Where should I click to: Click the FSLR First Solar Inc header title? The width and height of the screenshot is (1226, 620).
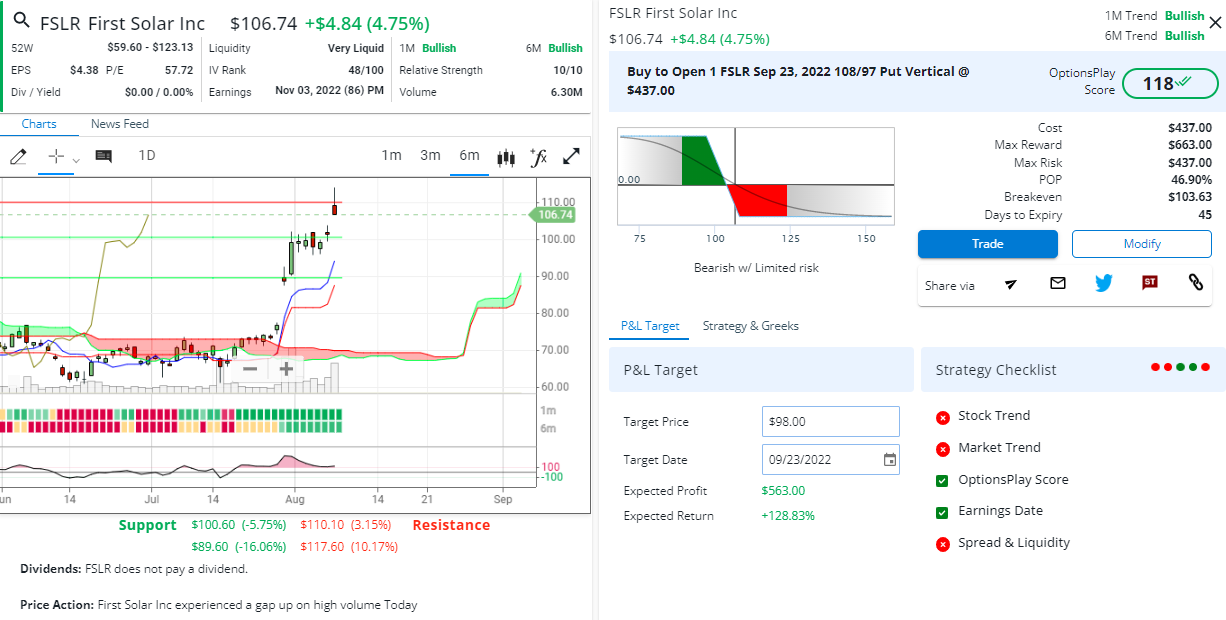coord(123,23)
